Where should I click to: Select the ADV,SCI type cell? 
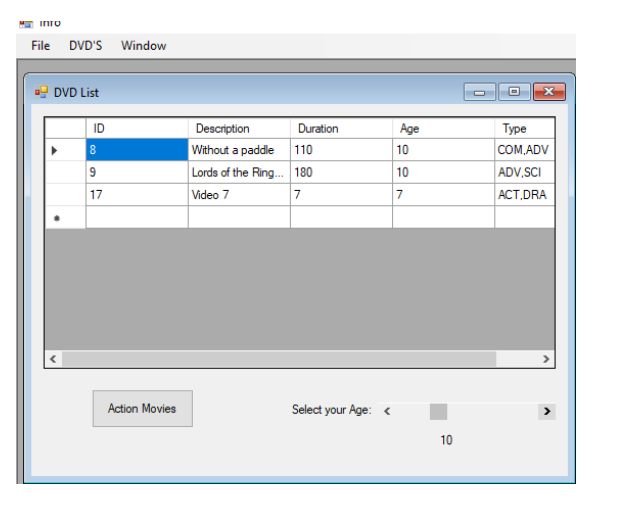pos(525,172)
